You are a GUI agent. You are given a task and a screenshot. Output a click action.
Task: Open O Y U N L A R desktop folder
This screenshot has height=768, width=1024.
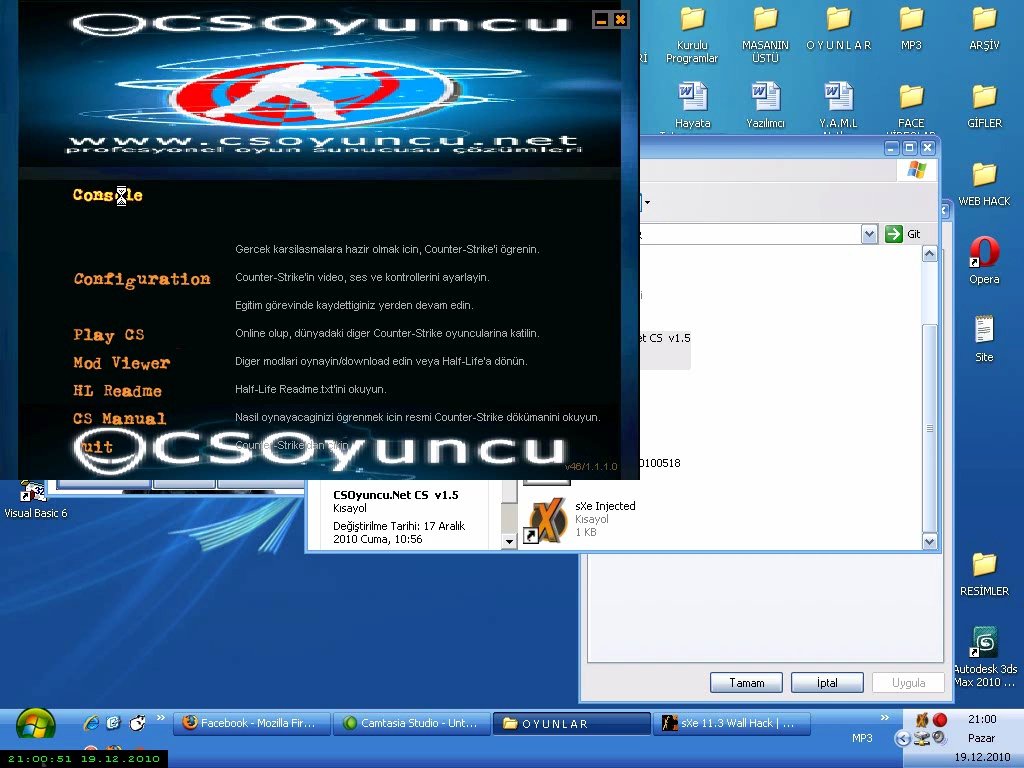[839, 29]
